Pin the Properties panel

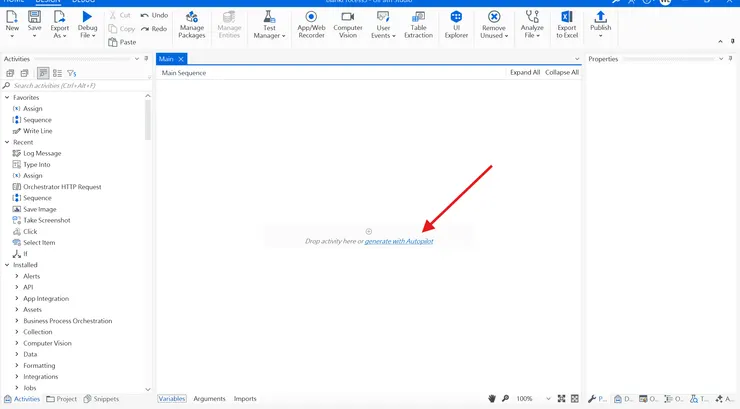pyautogui.click(x=731, y=58)
